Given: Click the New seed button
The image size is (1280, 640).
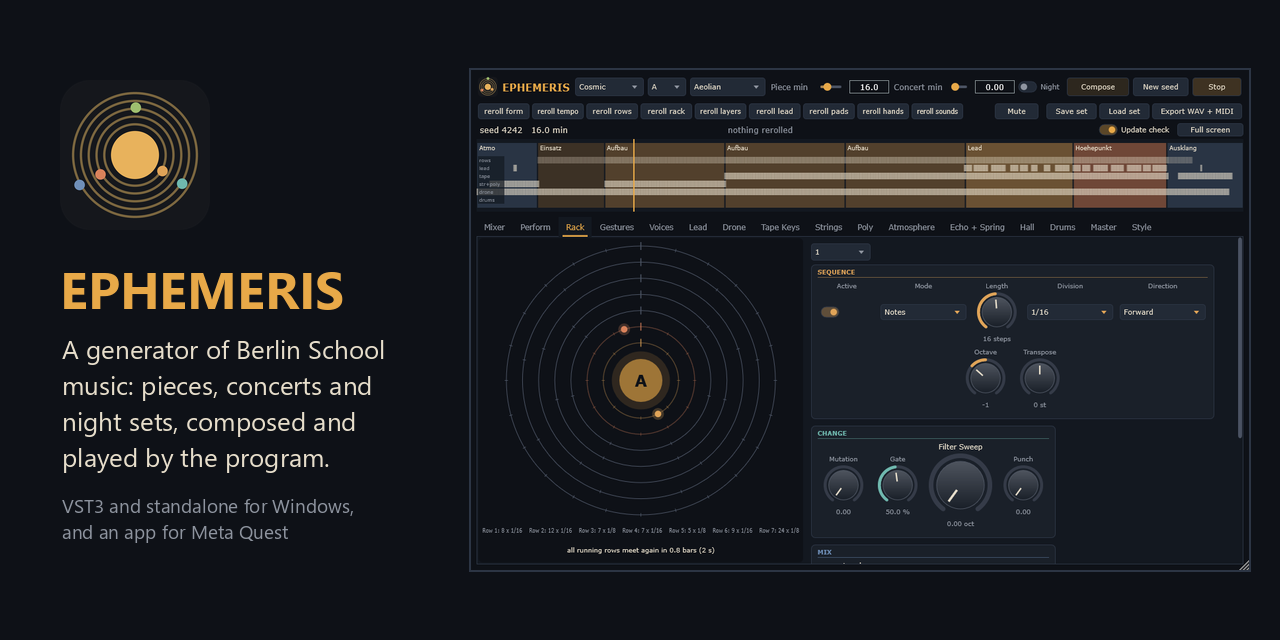Looking at the screenshot, I should tap(1161, 87).
